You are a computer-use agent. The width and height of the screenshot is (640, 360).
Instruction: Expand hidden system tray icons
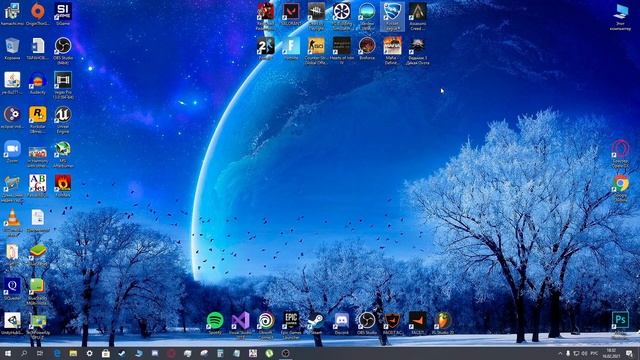(x=560, y=353)
